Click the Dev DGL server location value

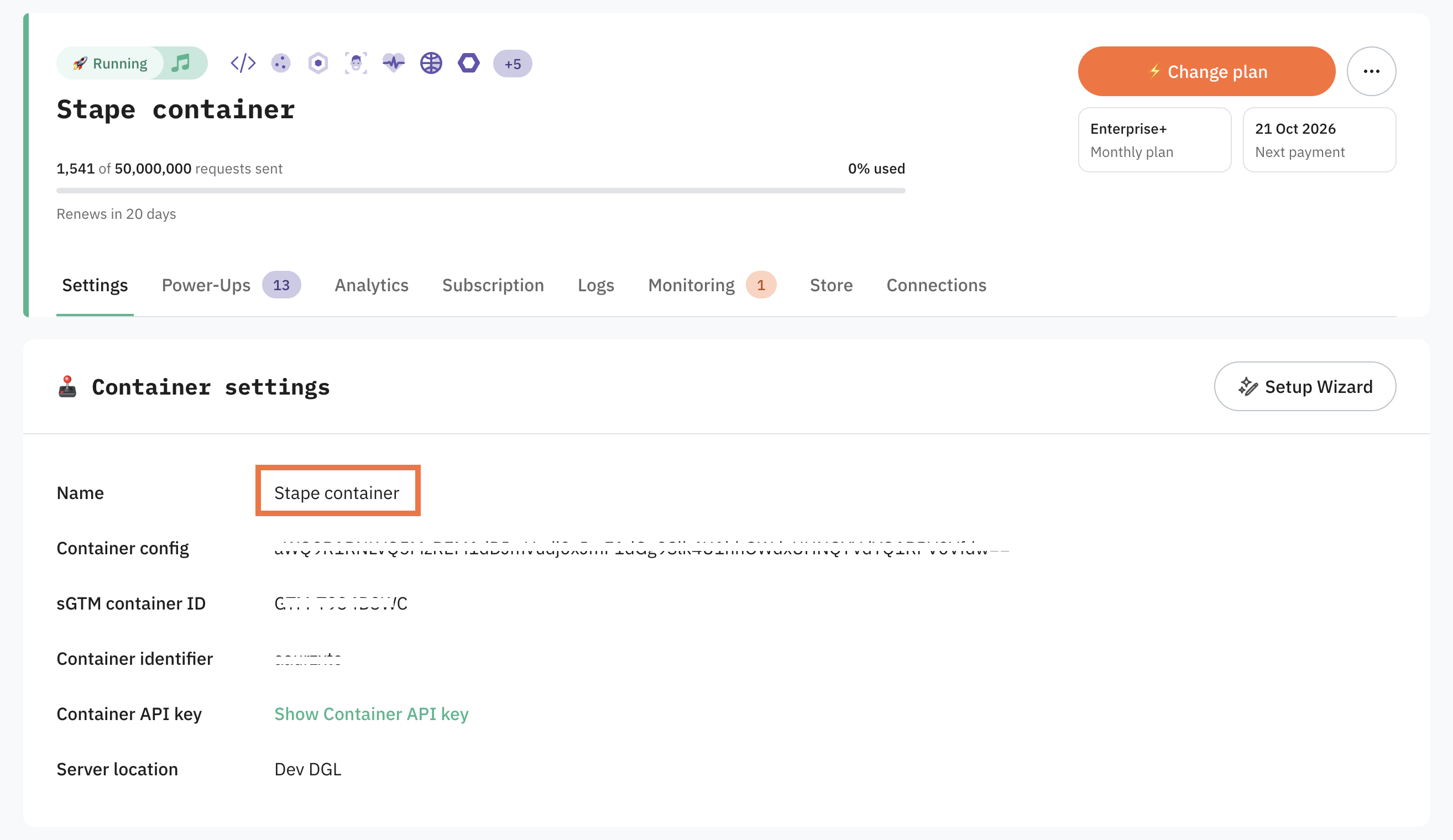click(x=308, y=769)
